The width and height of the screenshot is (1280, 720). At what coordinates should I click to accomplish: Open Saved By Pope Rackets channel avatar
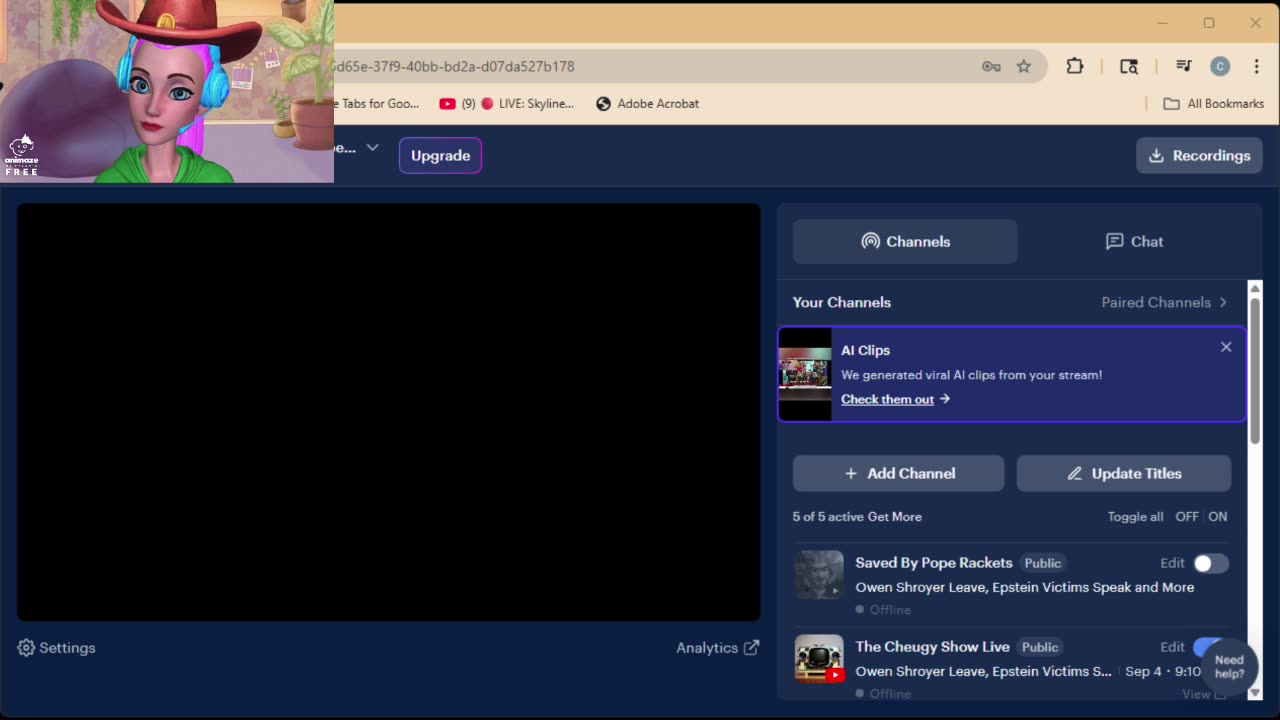[819, 575]
